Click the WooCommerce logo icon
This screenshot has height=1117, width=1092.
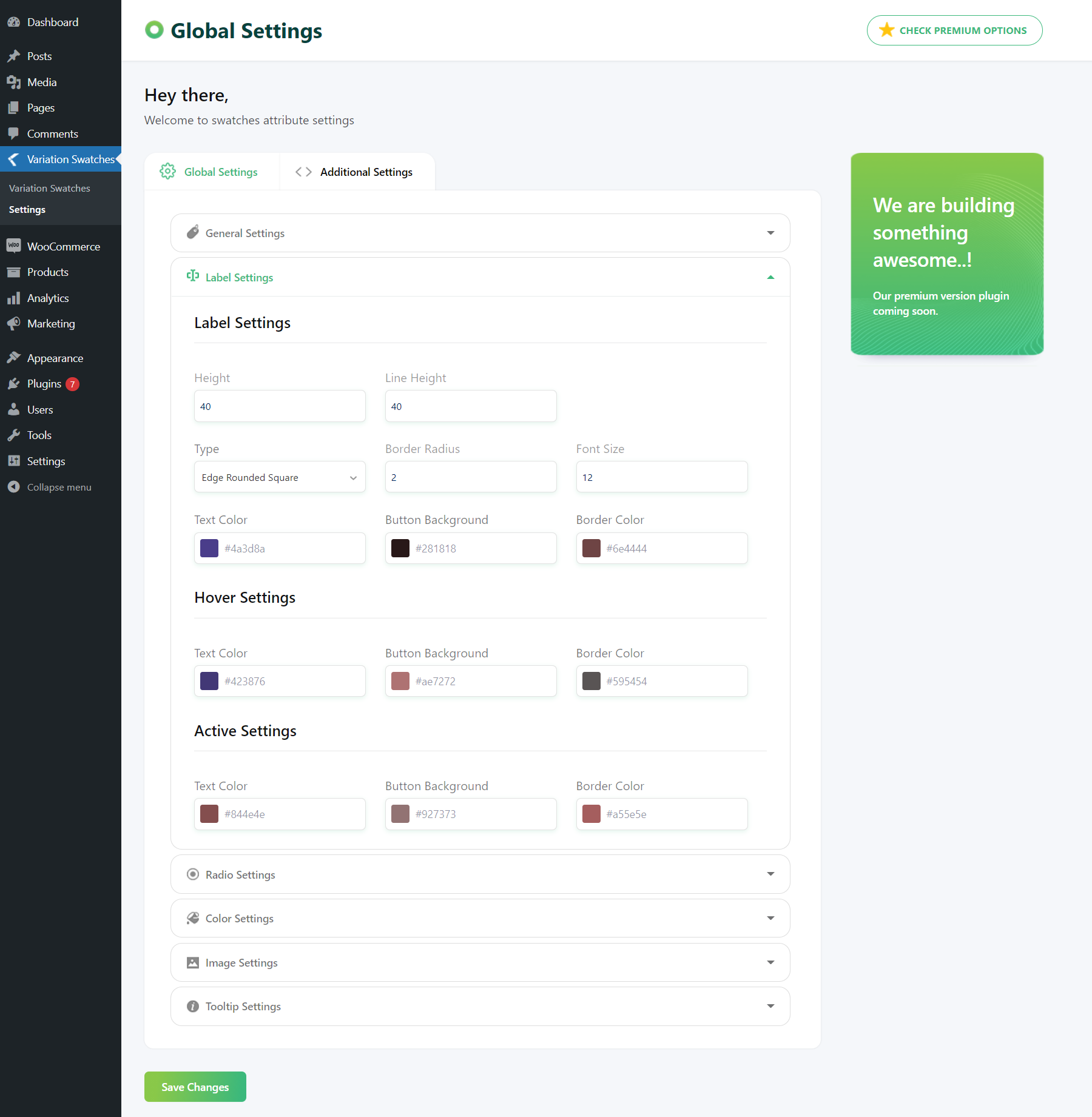point(14,246)
